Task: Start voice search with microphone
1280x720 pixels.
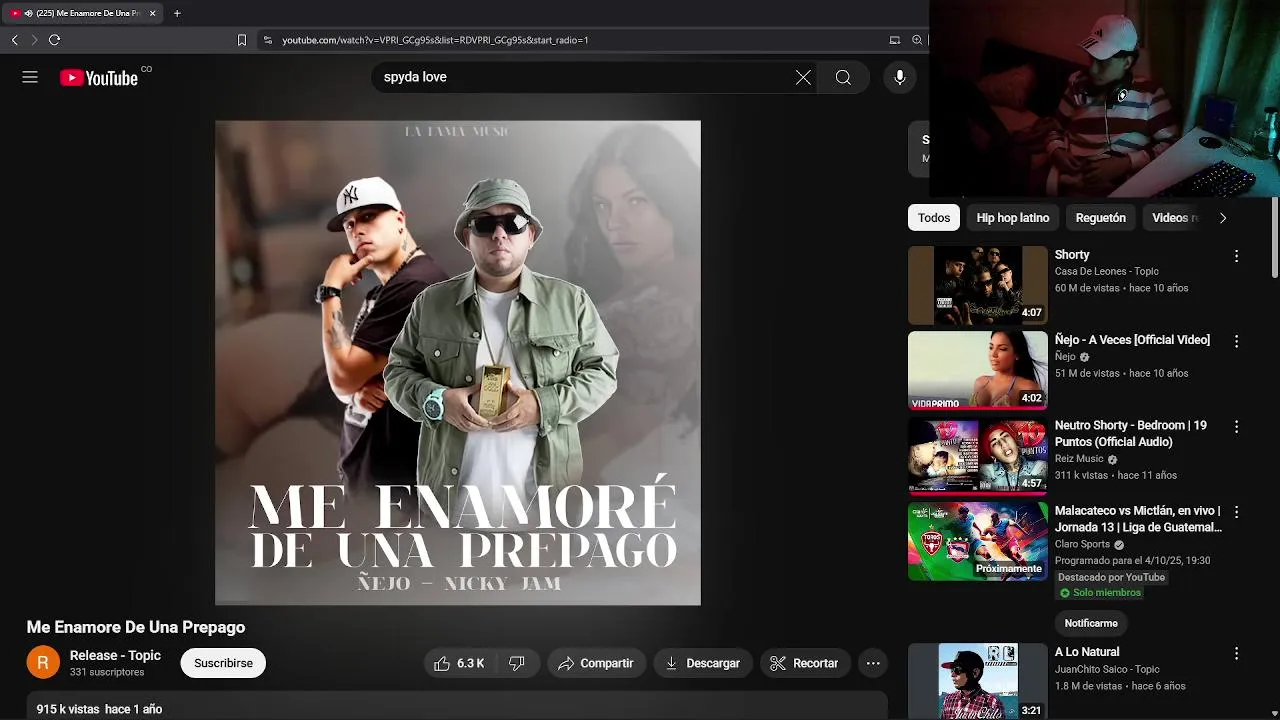Action: pos(900,77)
